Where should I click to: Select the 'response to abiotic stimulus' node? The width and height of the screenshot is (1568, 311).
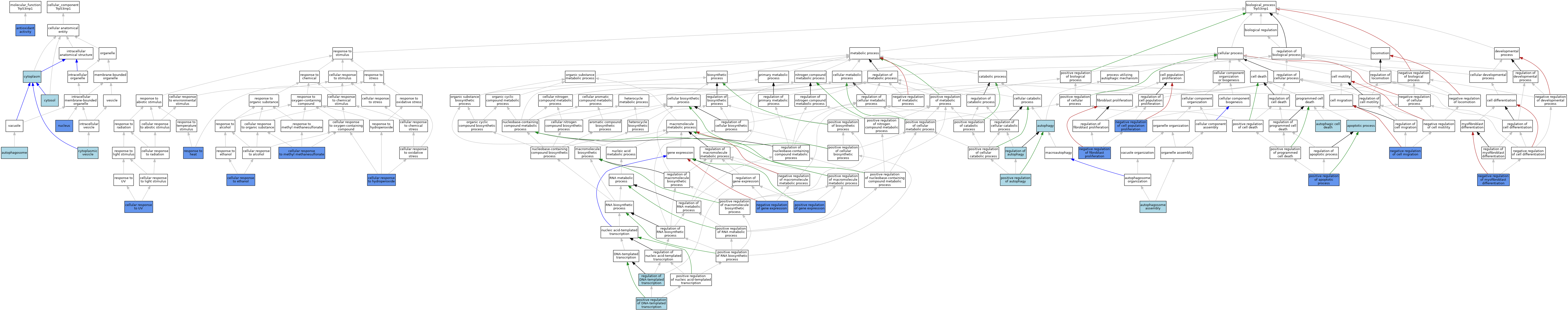click(149, 100)
